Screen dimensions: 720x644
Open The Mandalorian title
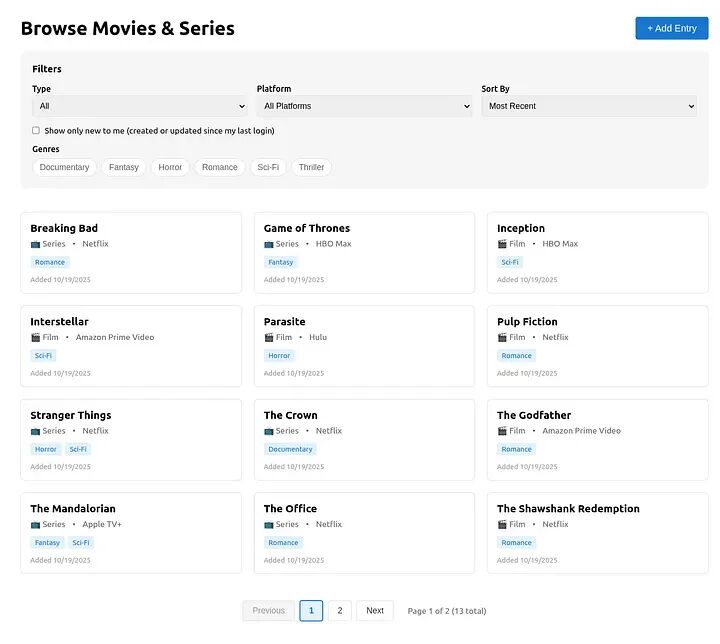[x=73, y=508]
